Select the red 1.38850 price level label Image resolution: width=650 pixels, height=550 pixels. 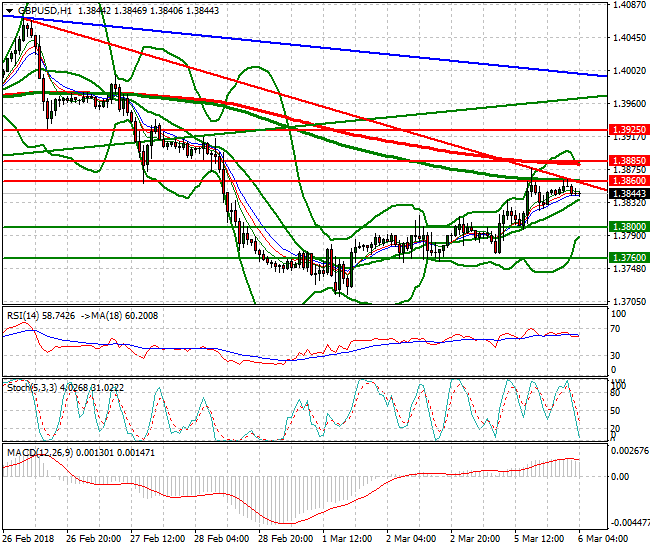629,160
